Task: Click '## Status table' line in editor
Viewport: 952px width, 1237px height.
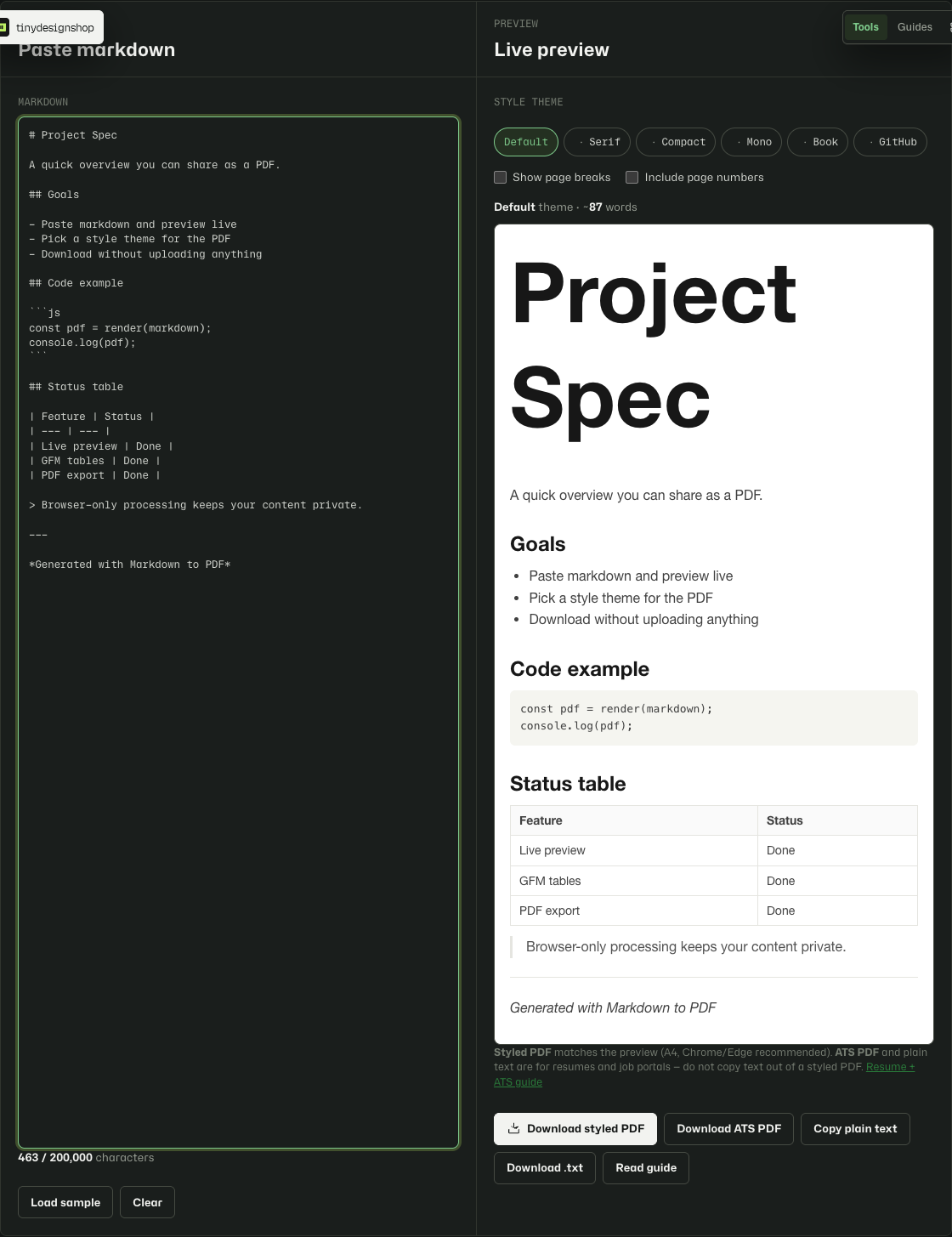Action: coord(76,387)
